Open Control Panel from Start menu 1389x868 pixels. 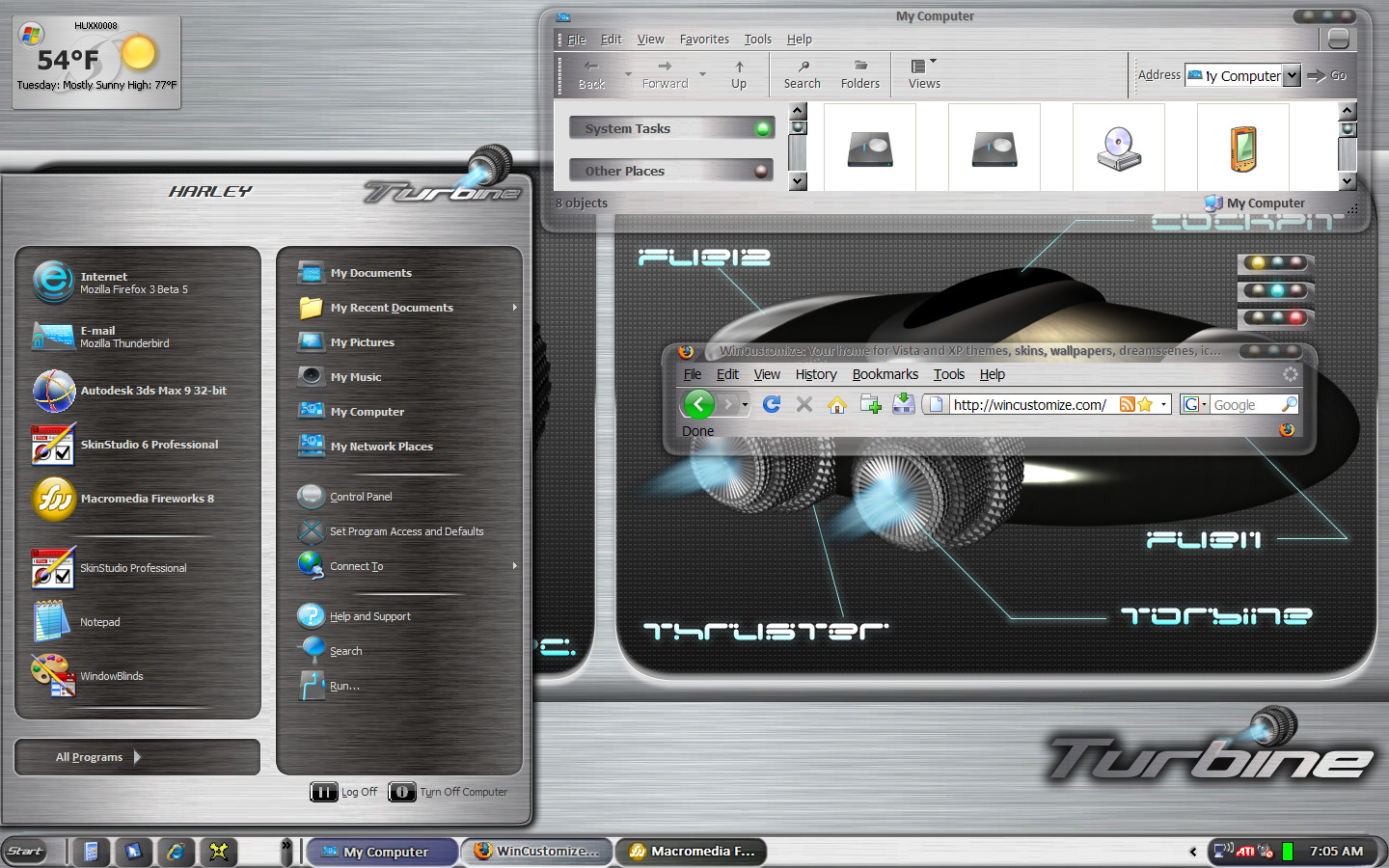(361, 497)
